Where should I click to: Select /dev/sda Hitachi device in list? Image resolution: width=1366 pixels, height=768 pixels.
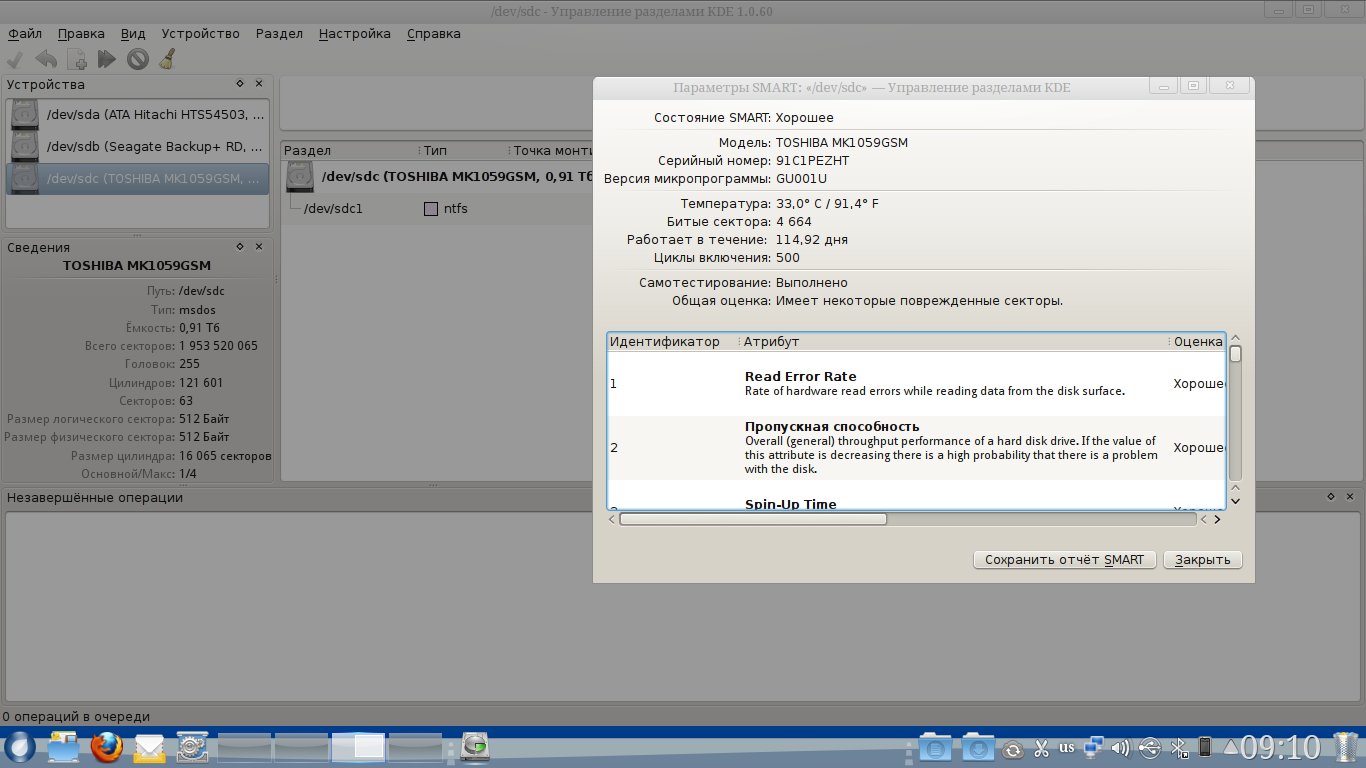137,114
